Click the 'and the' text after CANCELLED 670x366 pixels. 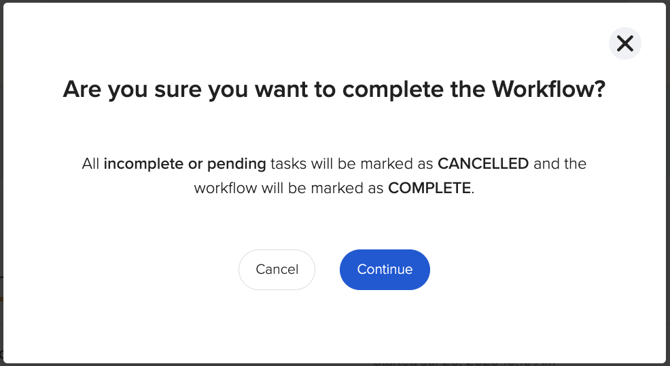(560, 164)
